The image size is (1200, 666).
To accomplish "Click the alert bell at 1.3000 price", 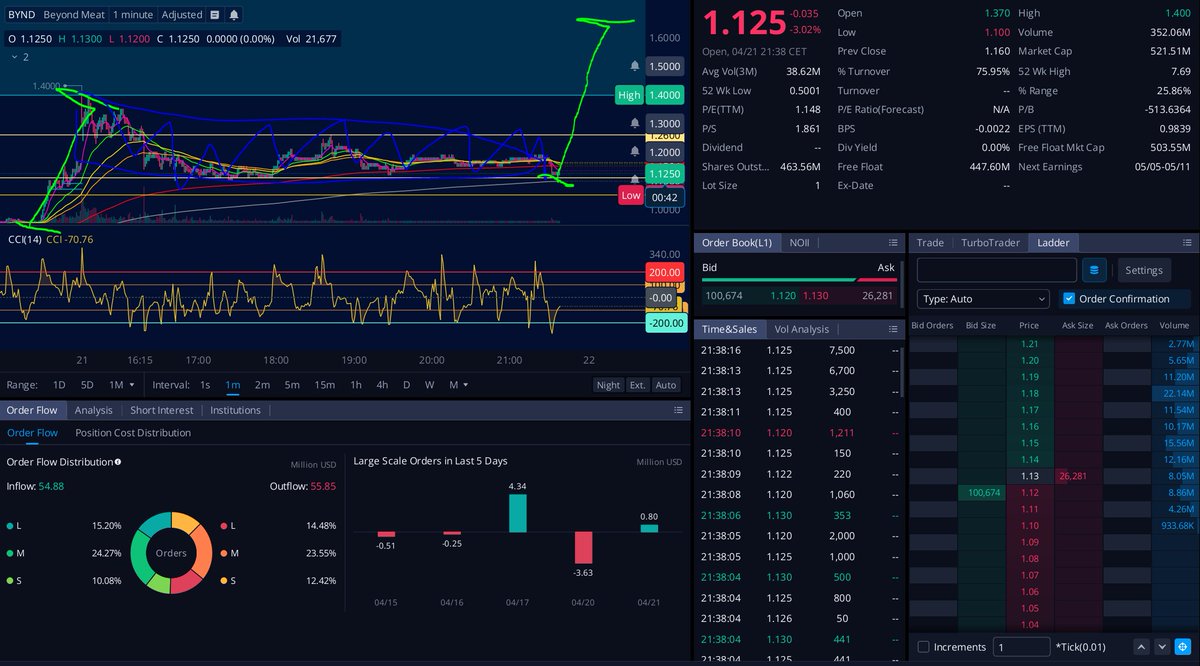I will pos(633,123).
